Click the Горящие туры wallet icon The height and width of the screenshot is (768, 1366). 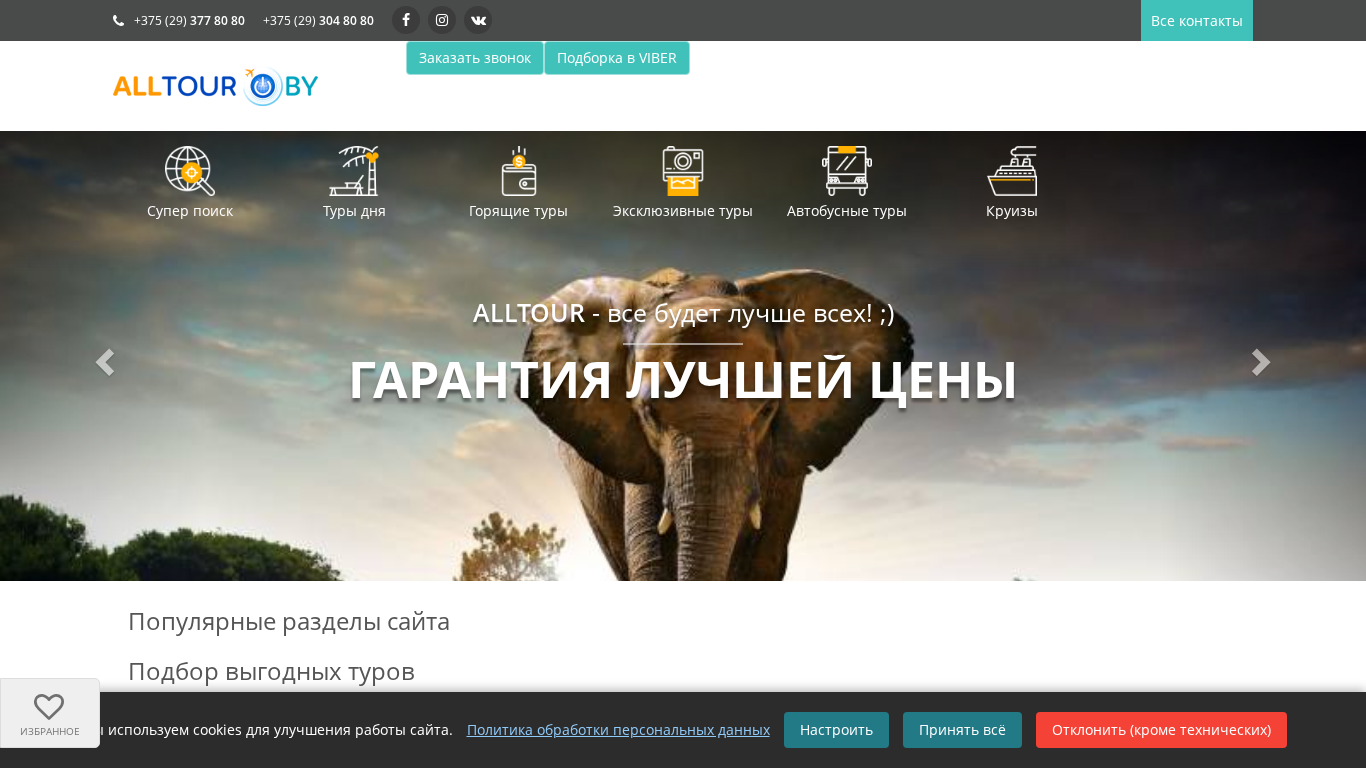coord(518,171)
